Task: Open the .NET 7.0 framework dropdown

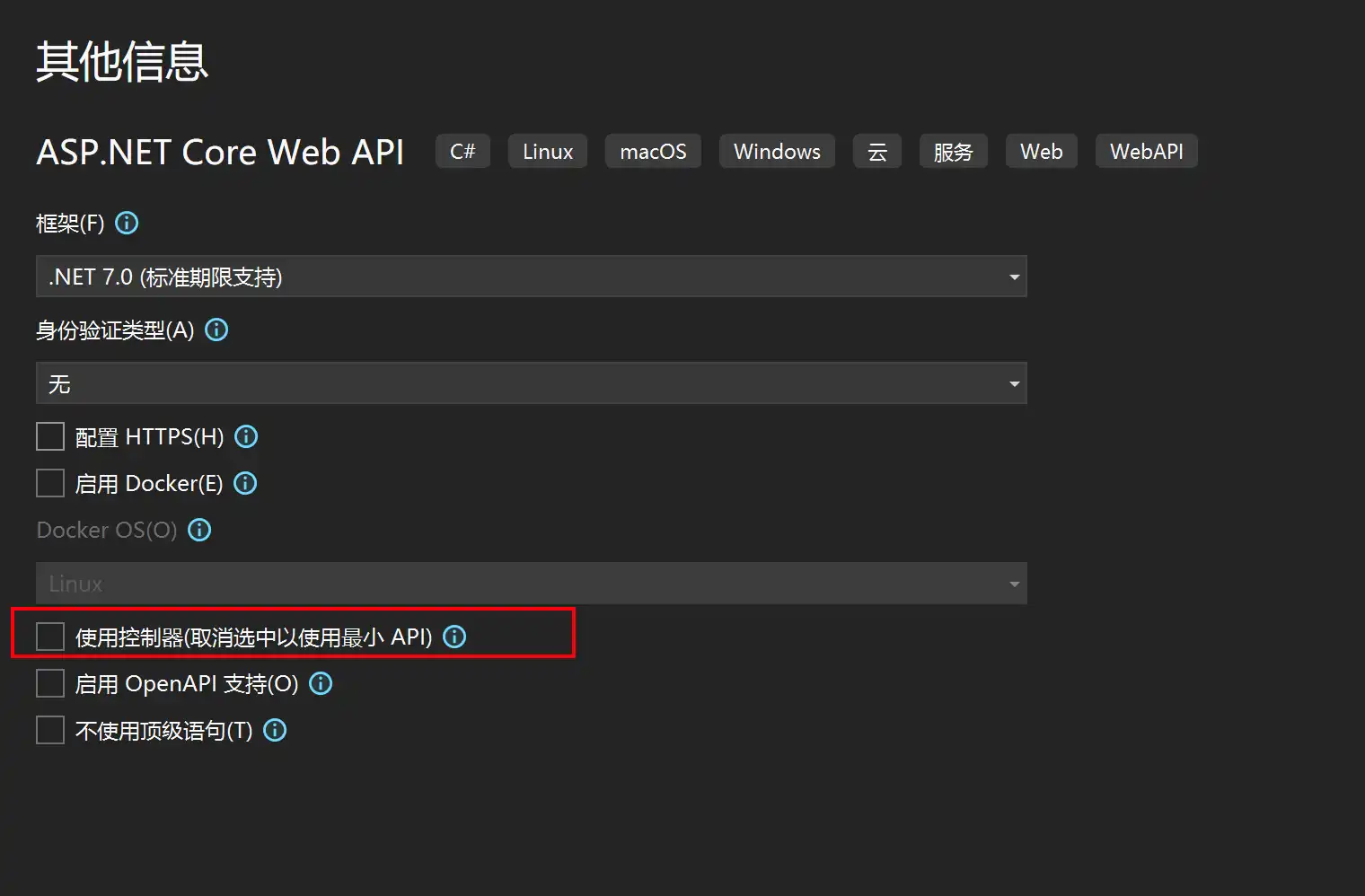Action: click(531, 277)
